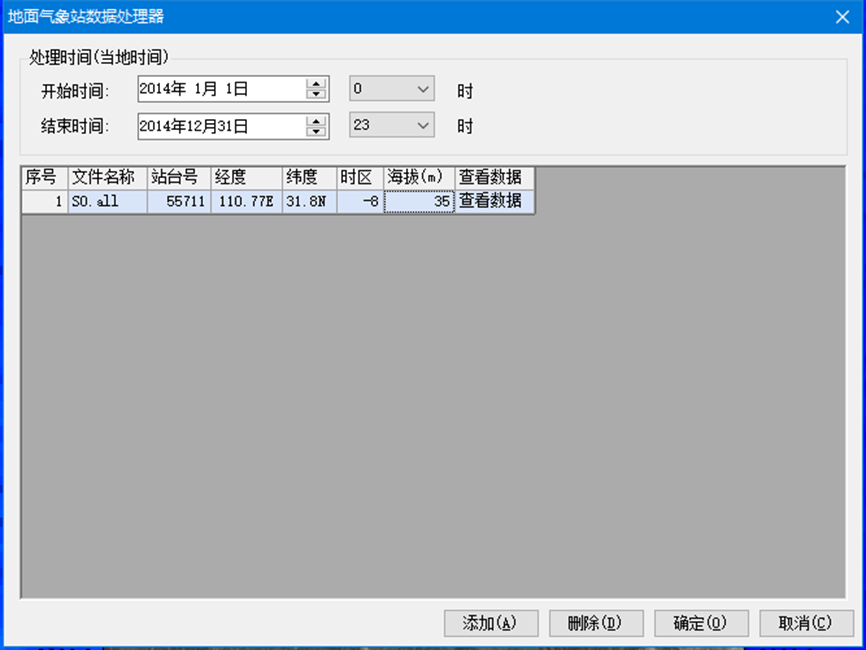
Task: Confirm with the 确定(O) button
Action: pyautogui.click(x=701, y=623)
